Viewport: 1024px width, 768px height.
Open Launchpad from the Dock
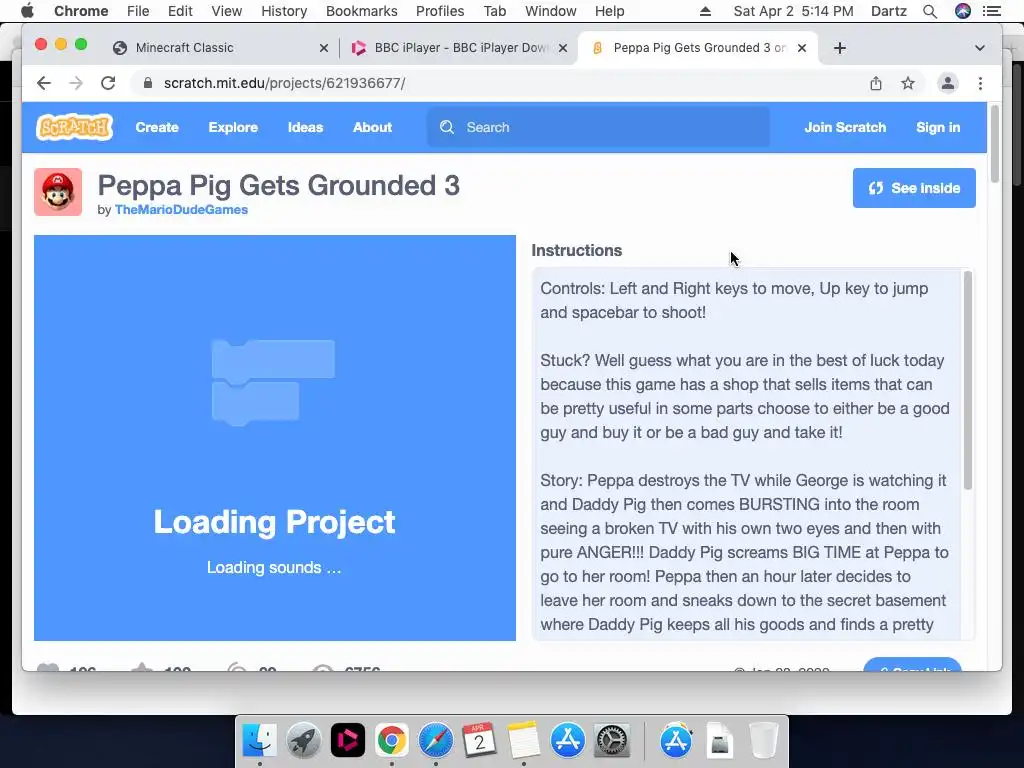[x=304, y=741]
